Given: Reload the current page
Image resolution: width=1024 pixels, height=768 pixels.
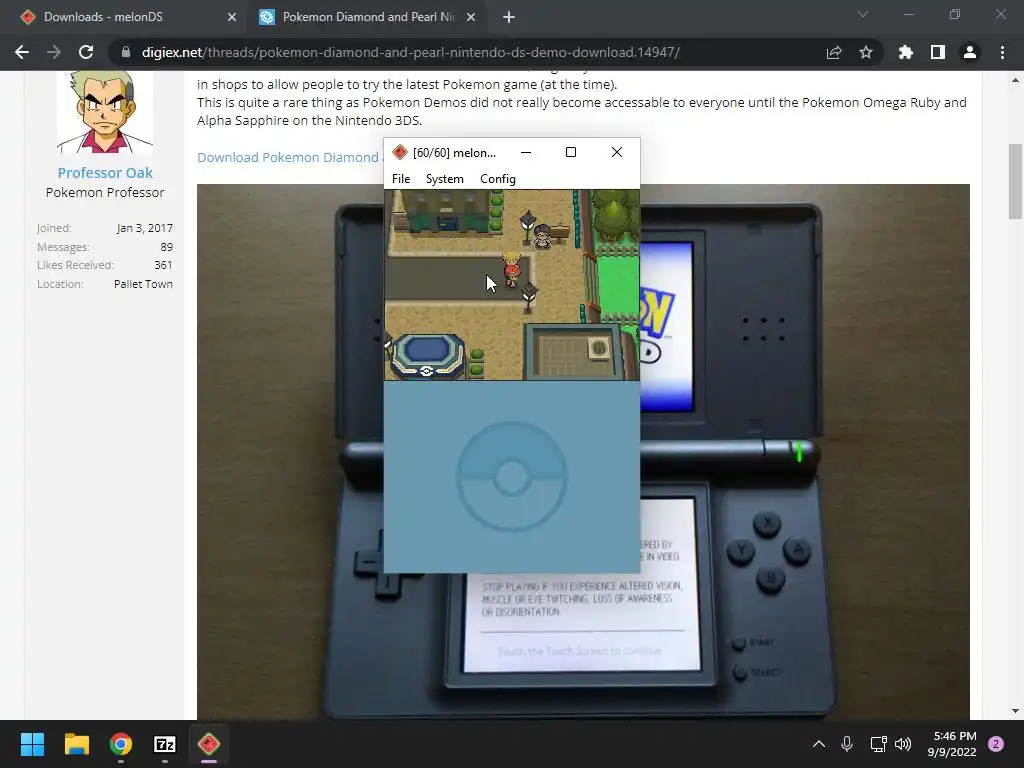Looking at the screenshot, I should (x=86, y=52).
